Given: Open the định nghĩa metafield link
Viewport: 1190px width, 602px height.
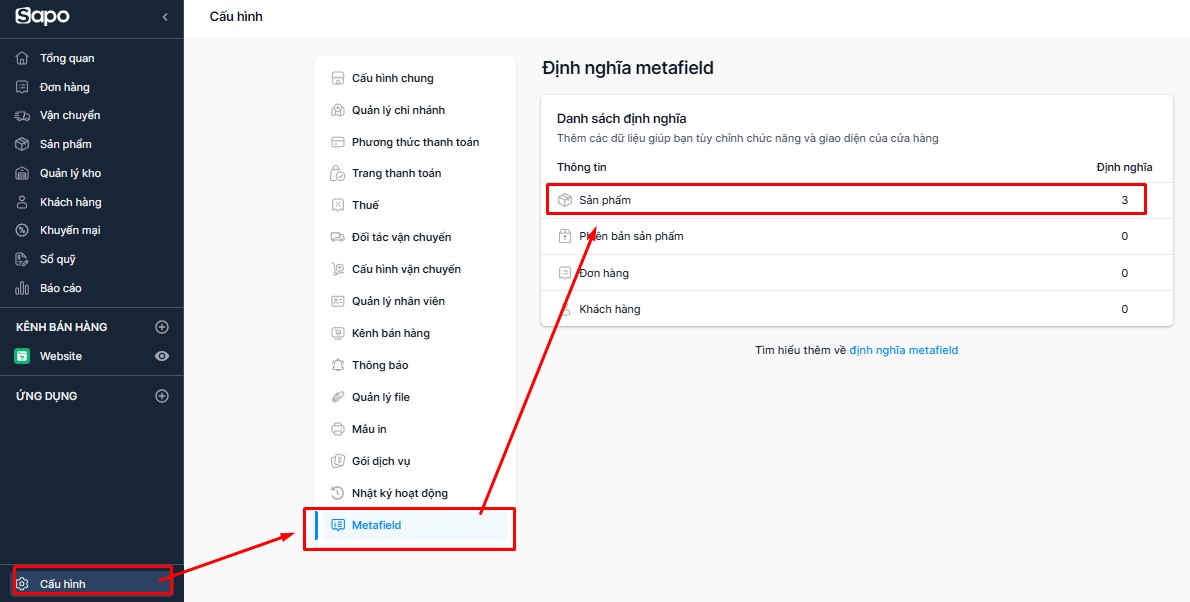Looking at the screenshot, I should click(903, 350).
